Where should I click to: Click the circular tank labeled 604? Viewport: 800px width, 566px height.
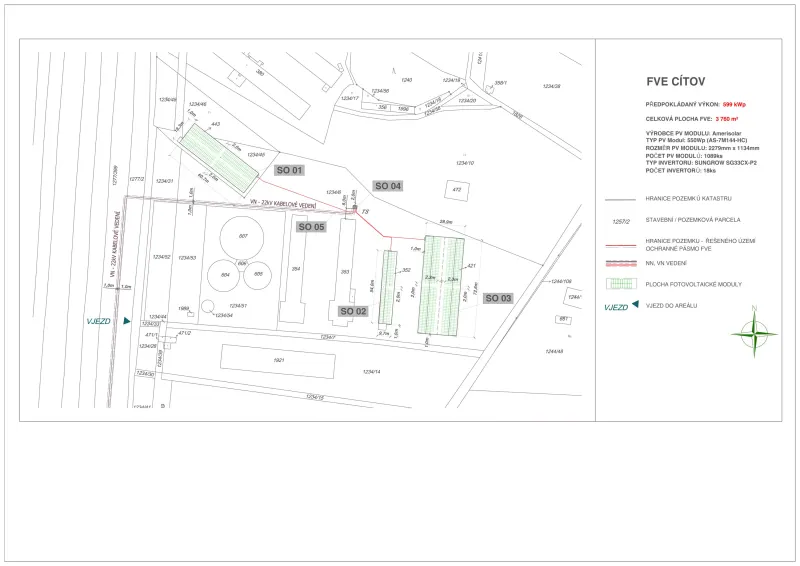(225, 276)
